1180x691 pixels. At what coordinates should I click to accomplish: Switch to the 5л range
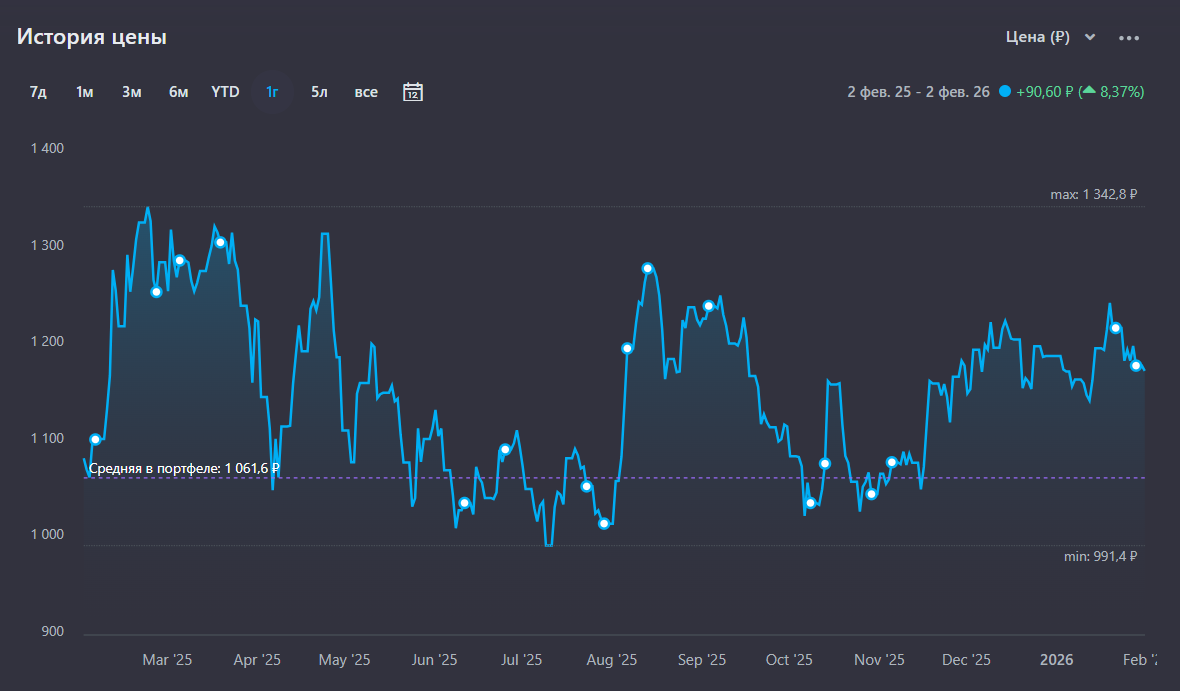(319, 92)
